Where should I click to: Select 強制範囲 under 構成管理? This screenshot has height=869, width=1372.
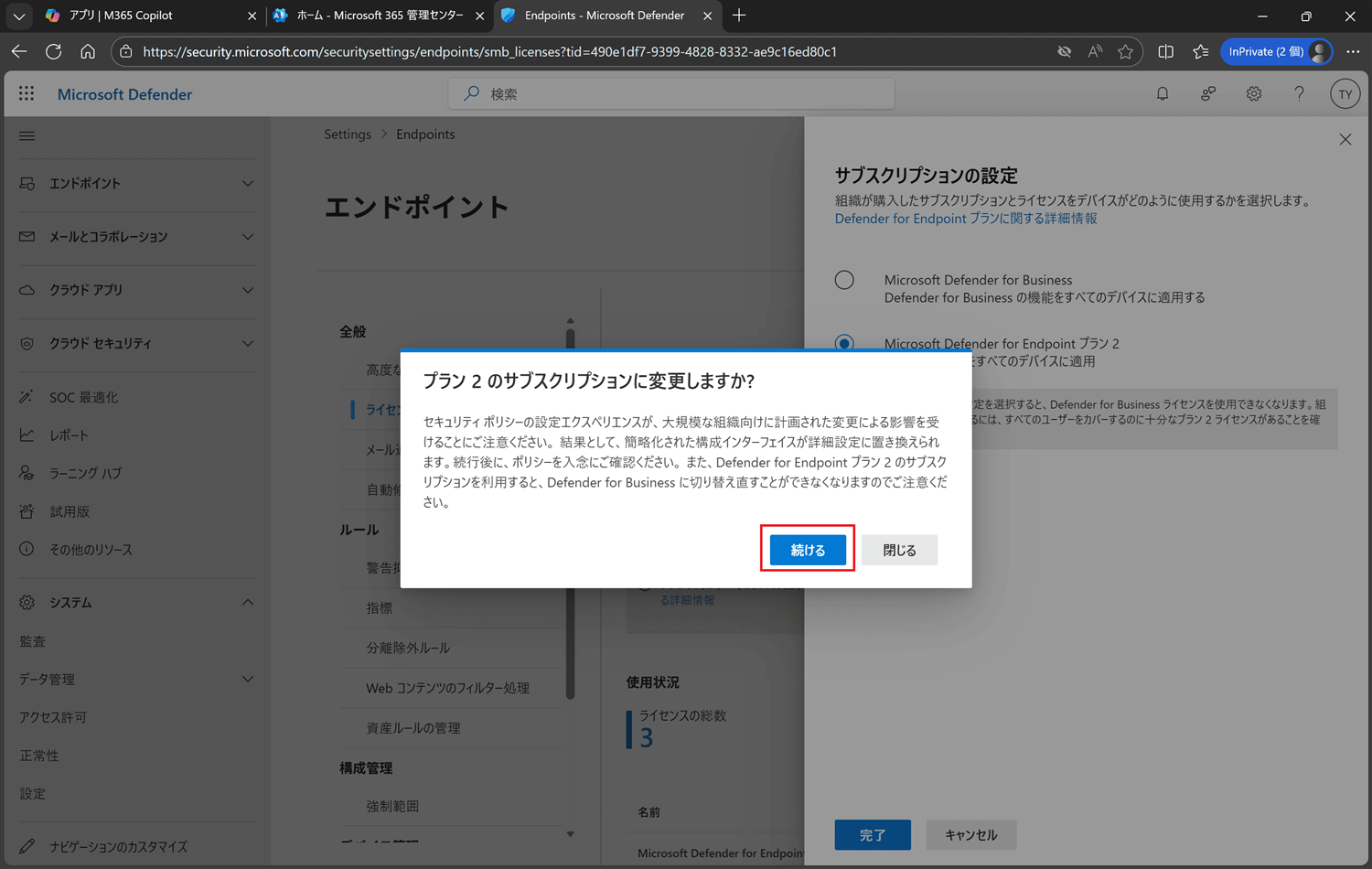pos(392,807)
